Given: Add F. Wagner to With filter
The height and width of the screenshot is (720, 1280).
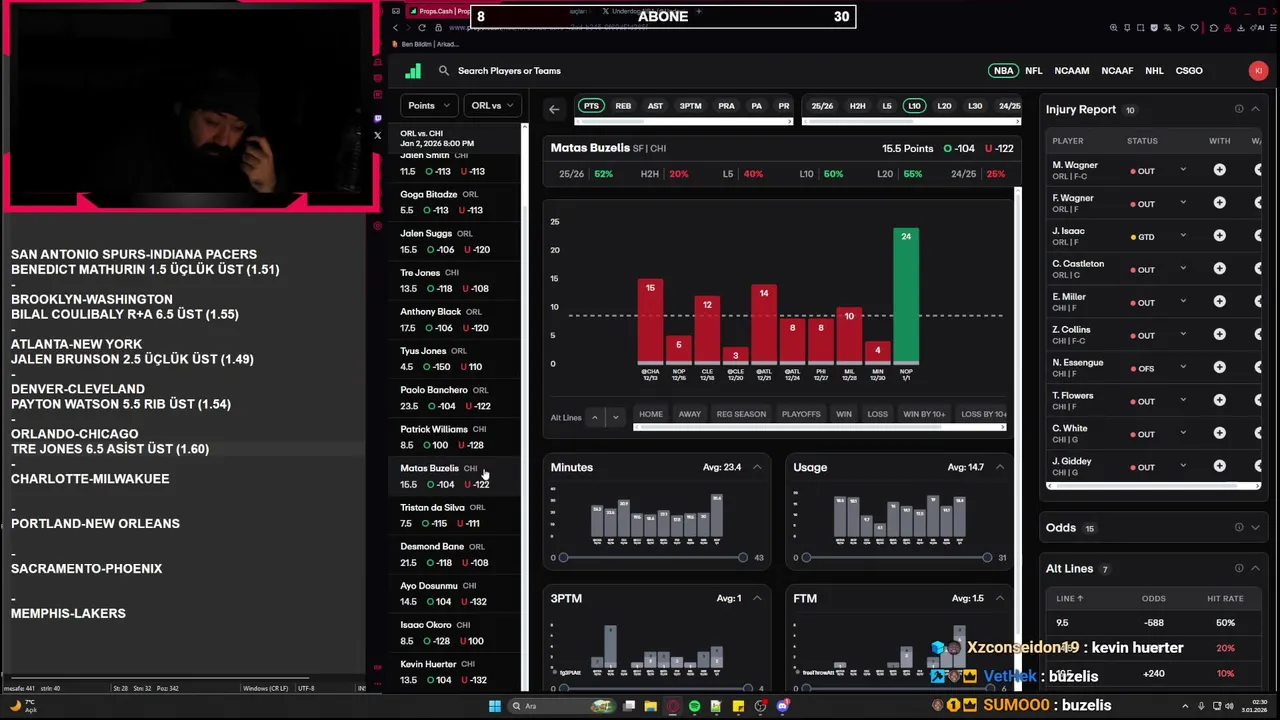Looking at the screenshot, I should (1219, 203).
